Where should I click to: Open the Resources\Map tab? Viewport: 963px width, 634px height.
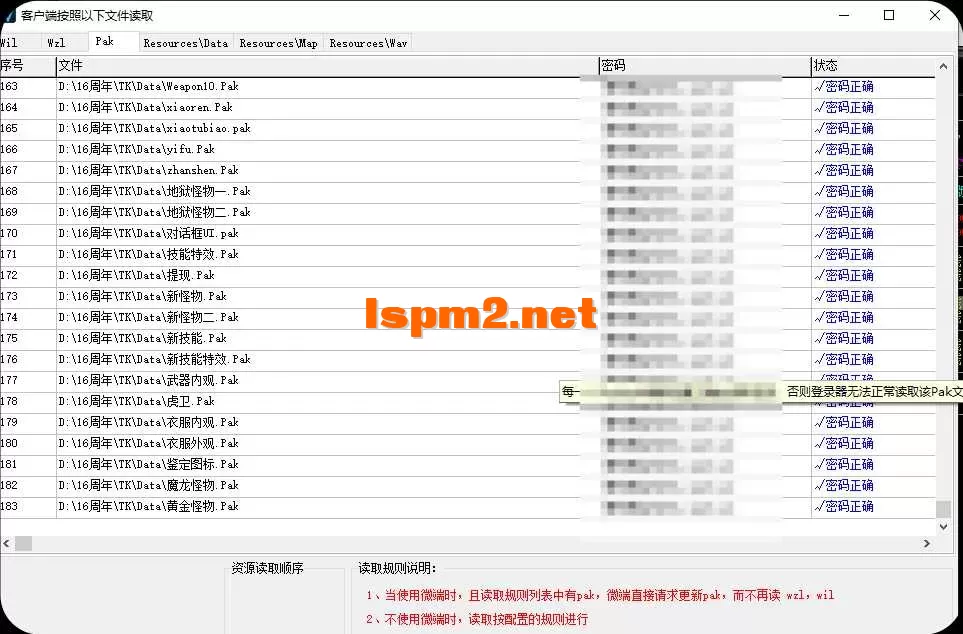(277, 43)
